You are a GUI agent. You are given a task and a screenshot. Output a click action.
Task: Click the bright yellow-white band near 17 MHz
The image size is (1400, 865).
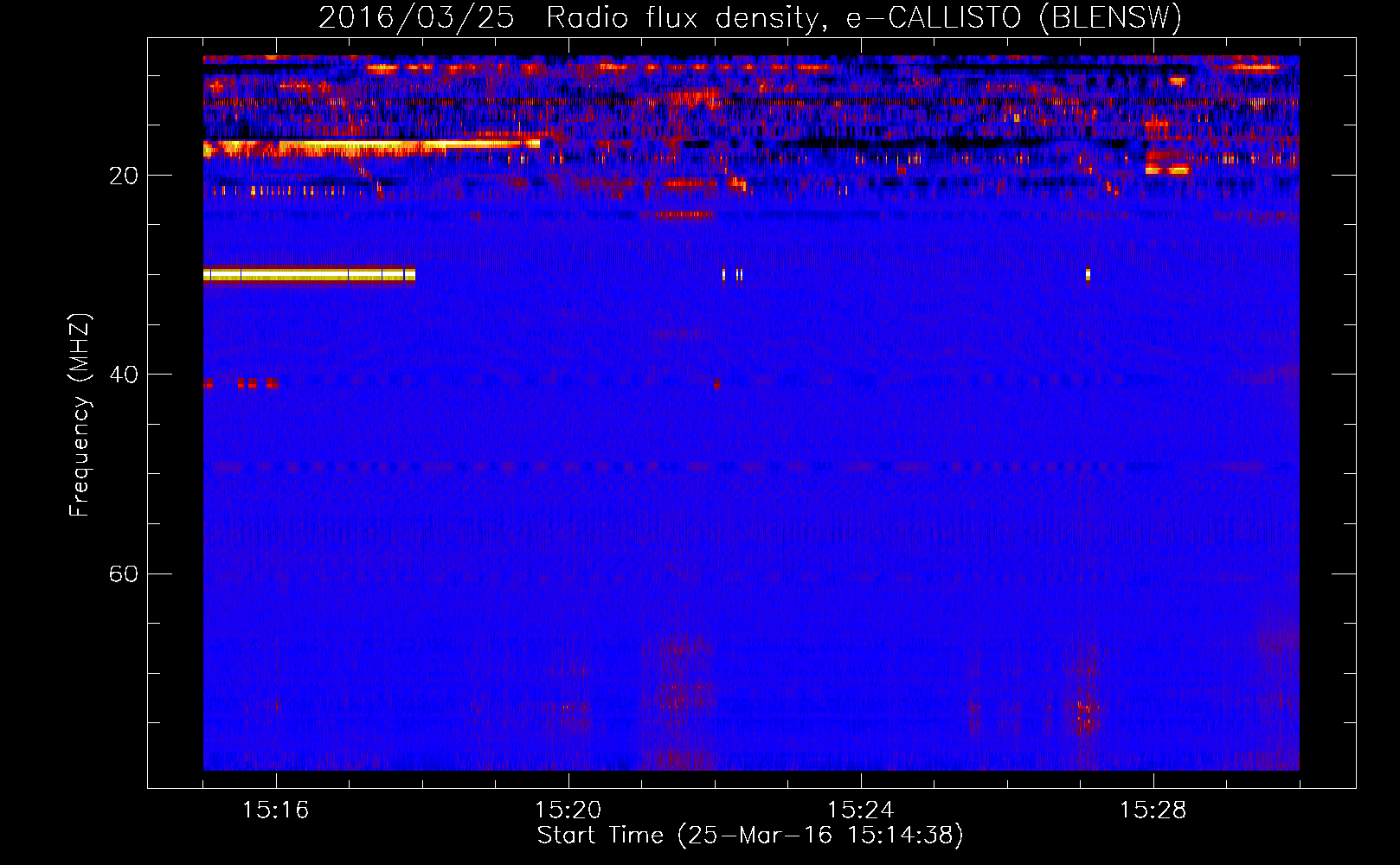coord(371,147)
